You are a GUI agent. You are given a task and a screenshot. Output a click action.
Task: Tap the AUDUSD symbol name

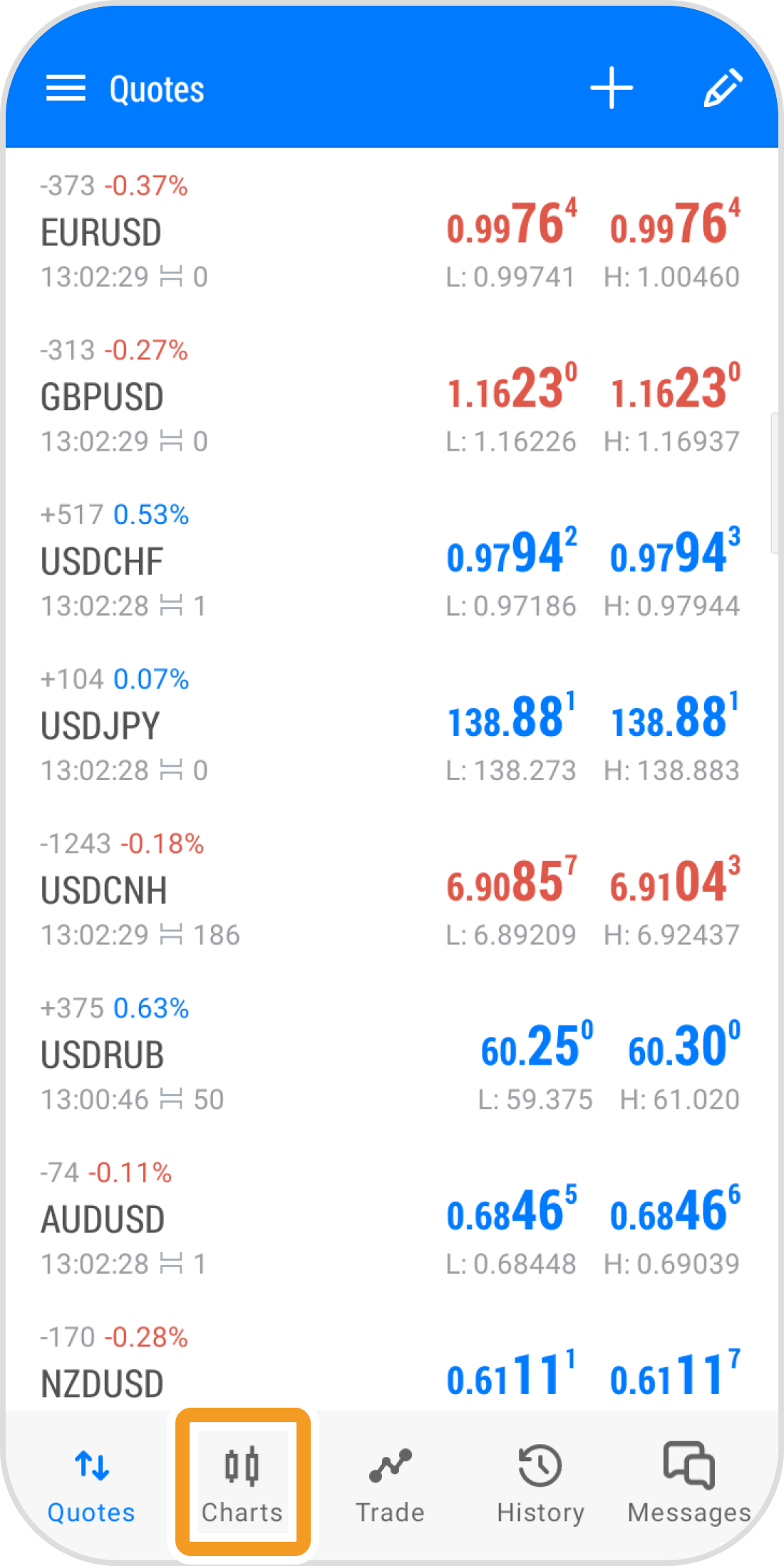(x=103, y=1219)
